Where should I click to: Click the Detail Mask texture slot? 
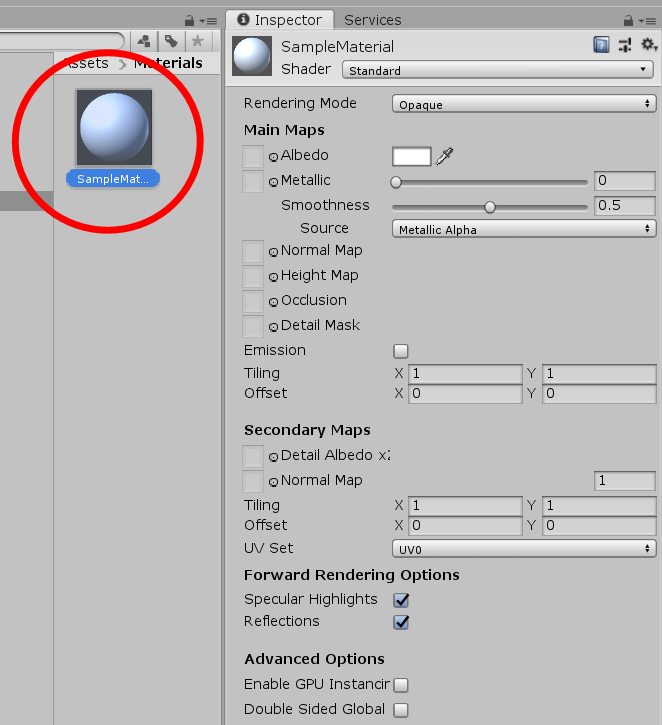253,326
